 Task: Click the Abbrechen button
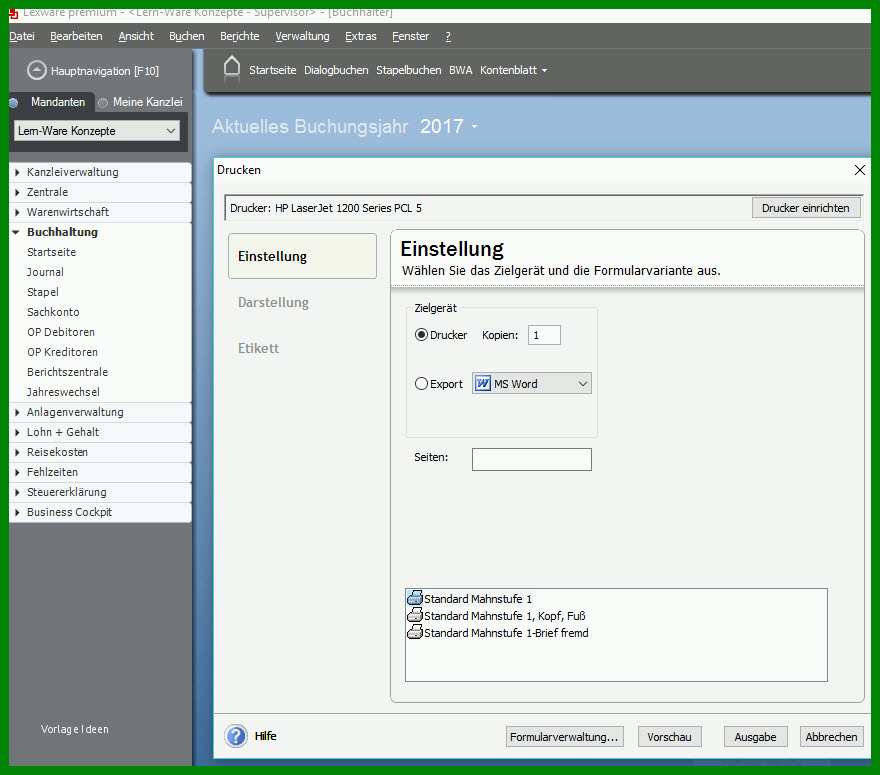831,737
